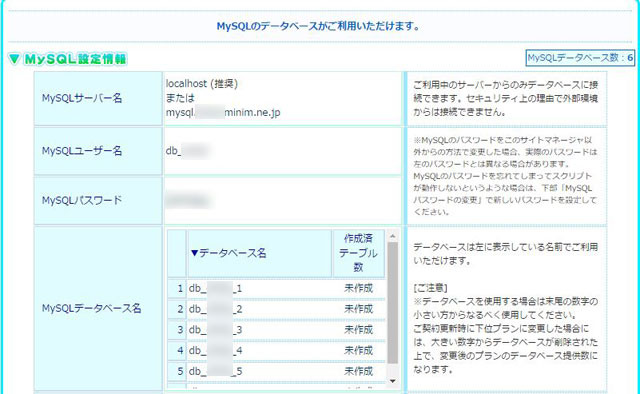Click 未作成 status in row 1
Image resolution: width=640 pixels, height=394 pixels.
click(358, 288)
